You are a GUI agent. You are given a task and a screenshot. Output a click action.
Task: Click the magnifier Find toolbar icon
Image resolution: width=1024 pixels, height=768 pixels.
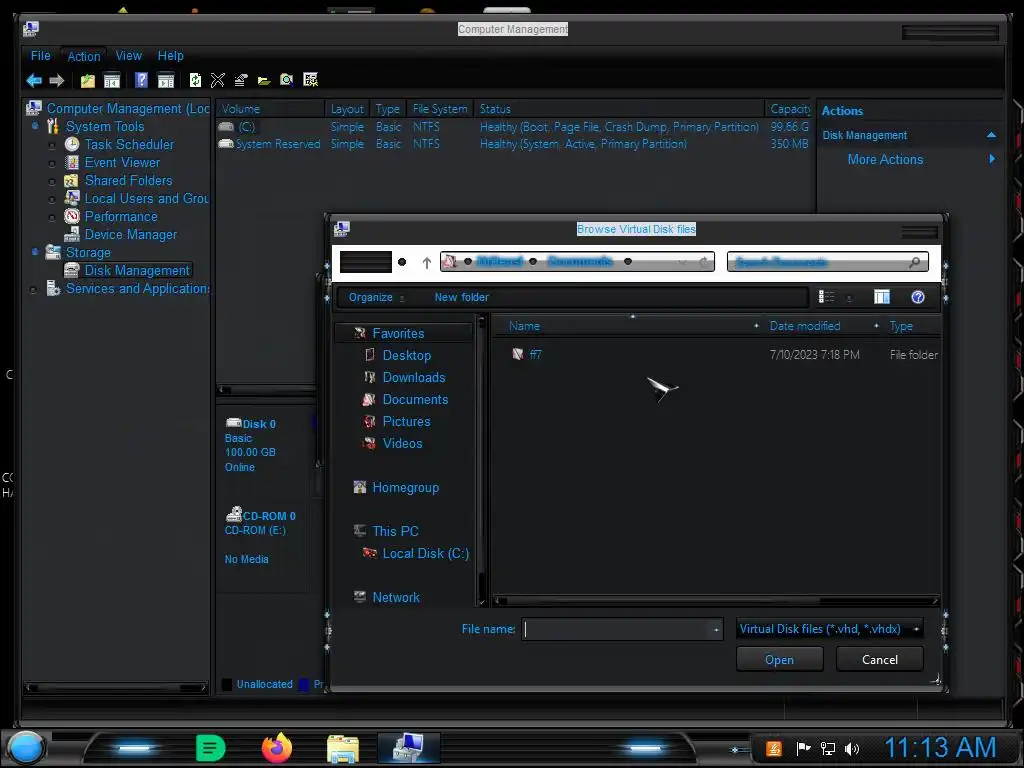[287, 80]
